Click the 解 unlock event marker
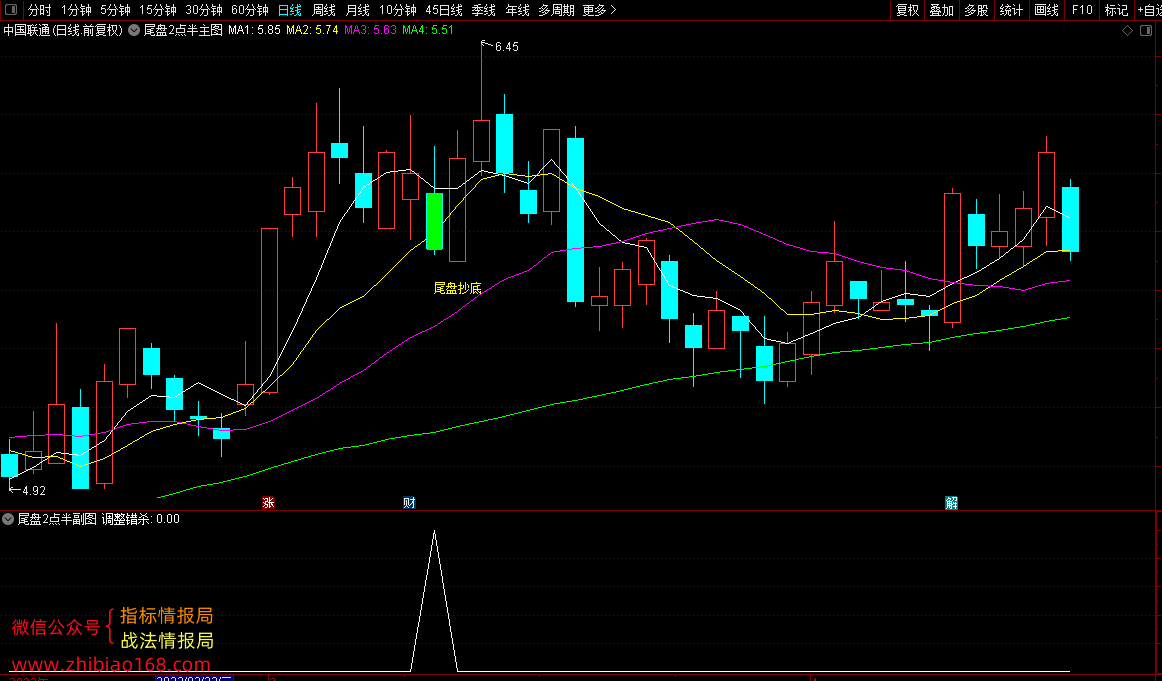 952,503
